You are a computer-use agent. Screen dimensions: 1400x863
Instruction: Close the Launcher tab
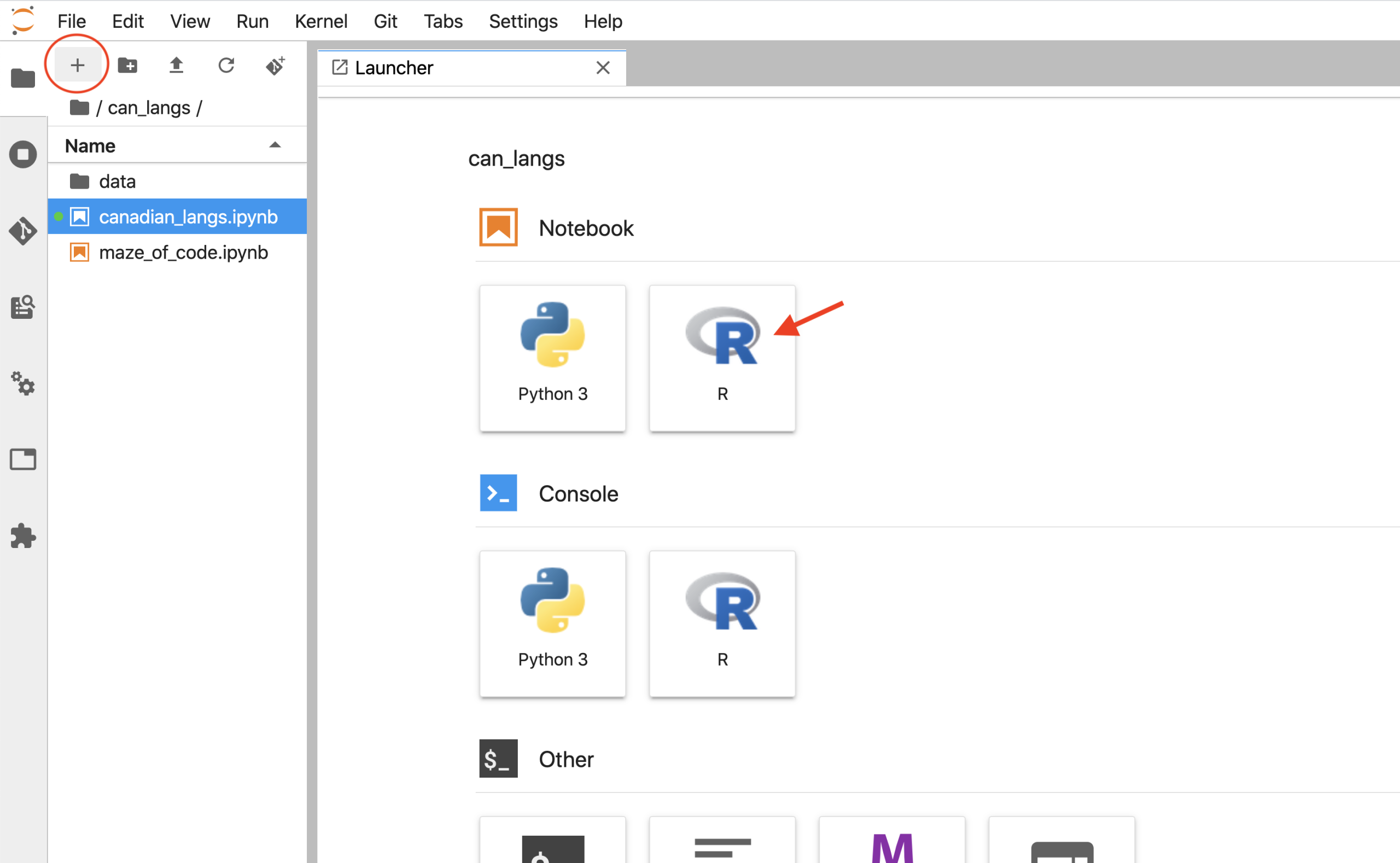[x=603, y=68]
